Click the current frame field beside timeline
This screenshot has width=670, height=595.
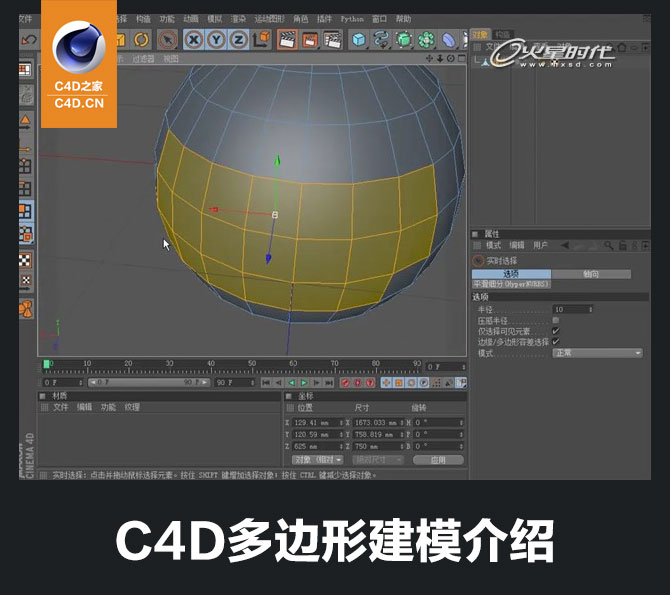[446, 367]
